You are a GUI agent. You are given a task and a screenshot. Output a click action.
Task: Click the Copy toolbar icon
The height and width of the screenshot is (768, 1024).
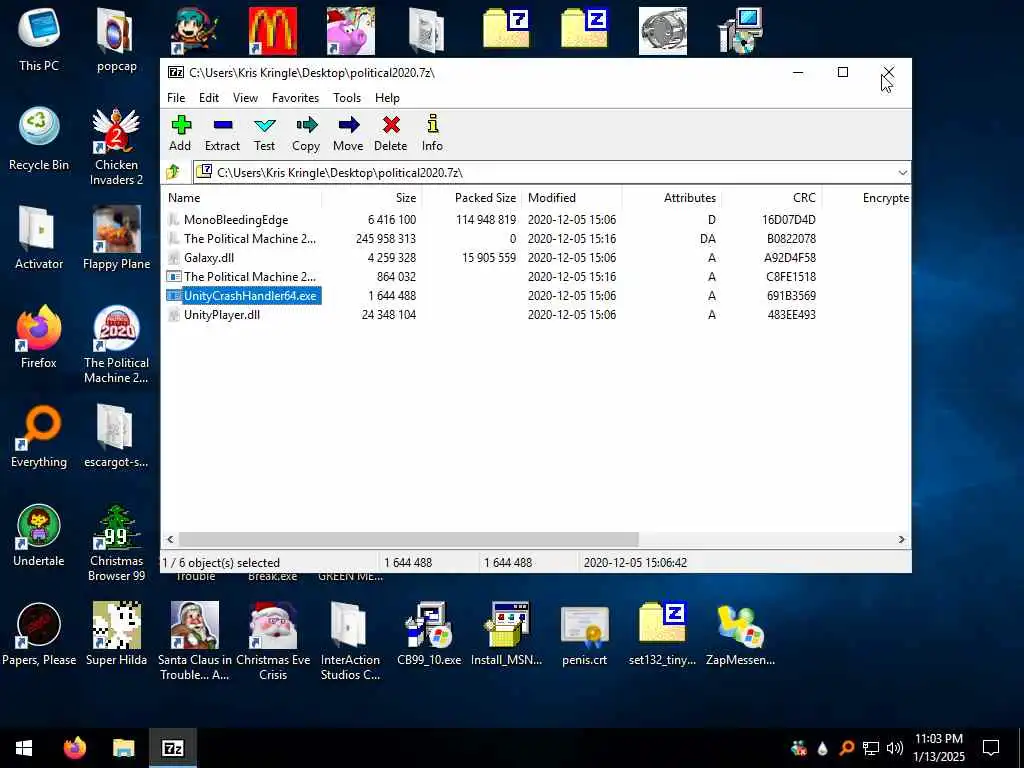tap(306, 133)
